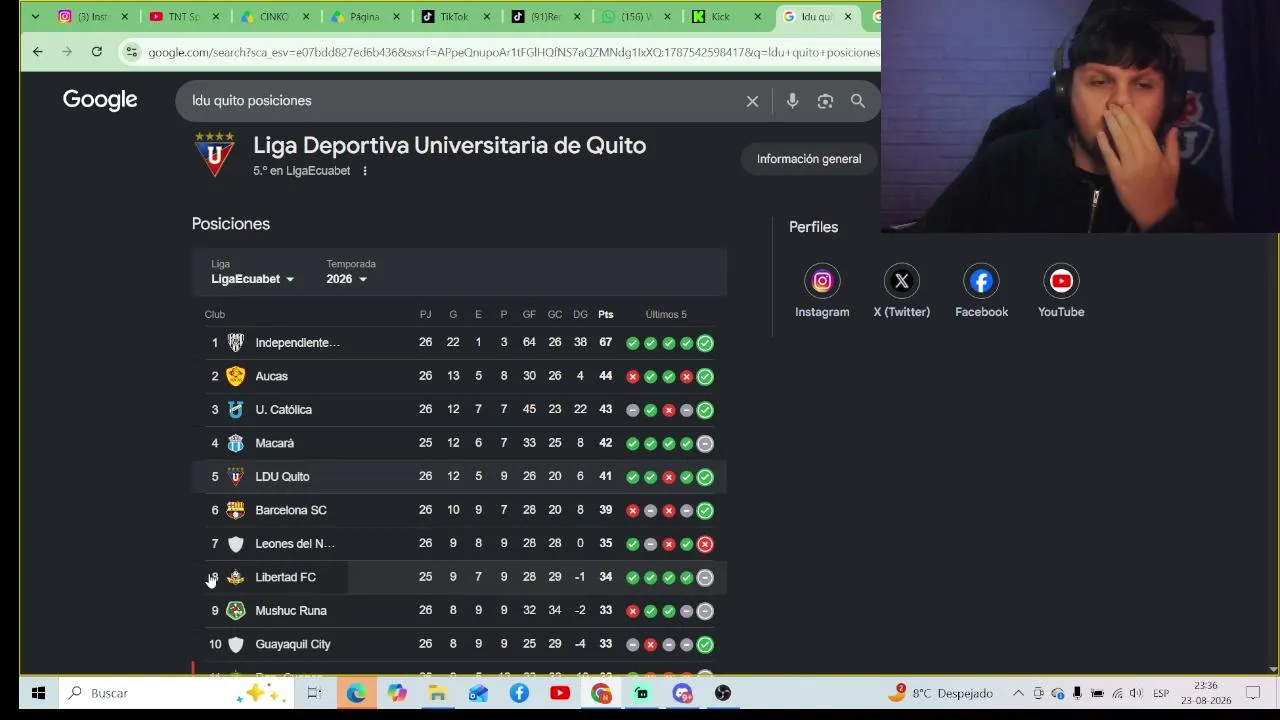Launch Microsoft Edge from taskbar
This screenshot has height=720, width=1280.
(356, 693)
